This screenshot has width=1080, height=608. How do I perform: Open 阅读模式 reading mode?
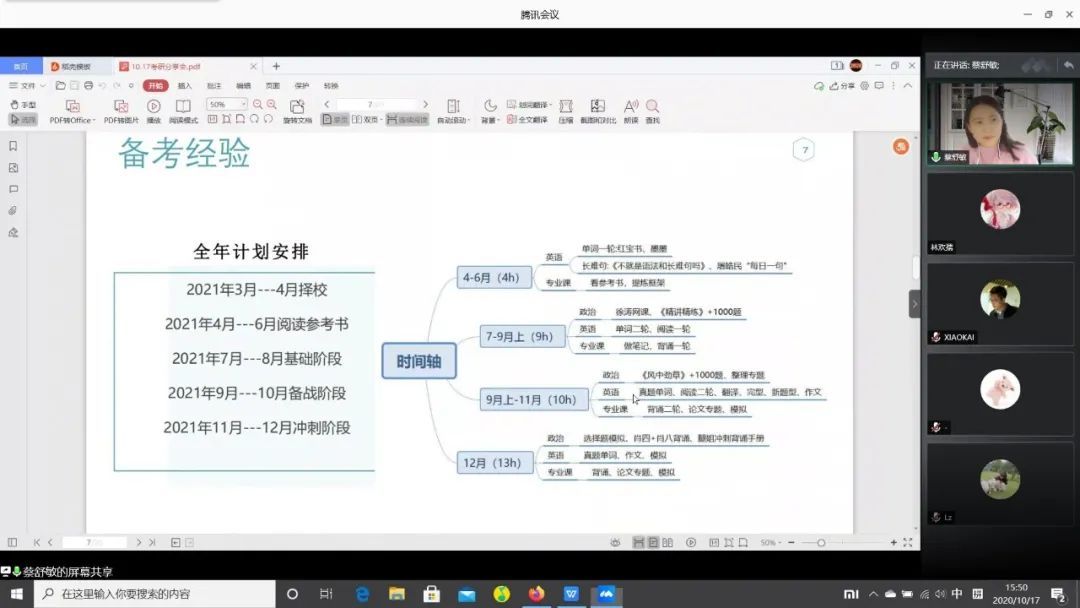(183, 111)
